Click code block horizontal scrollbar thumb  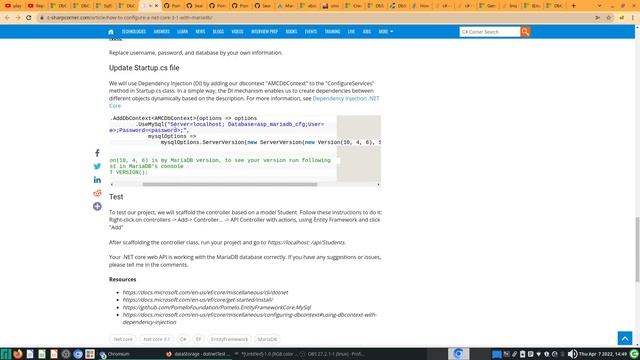[x=230, y=184]
